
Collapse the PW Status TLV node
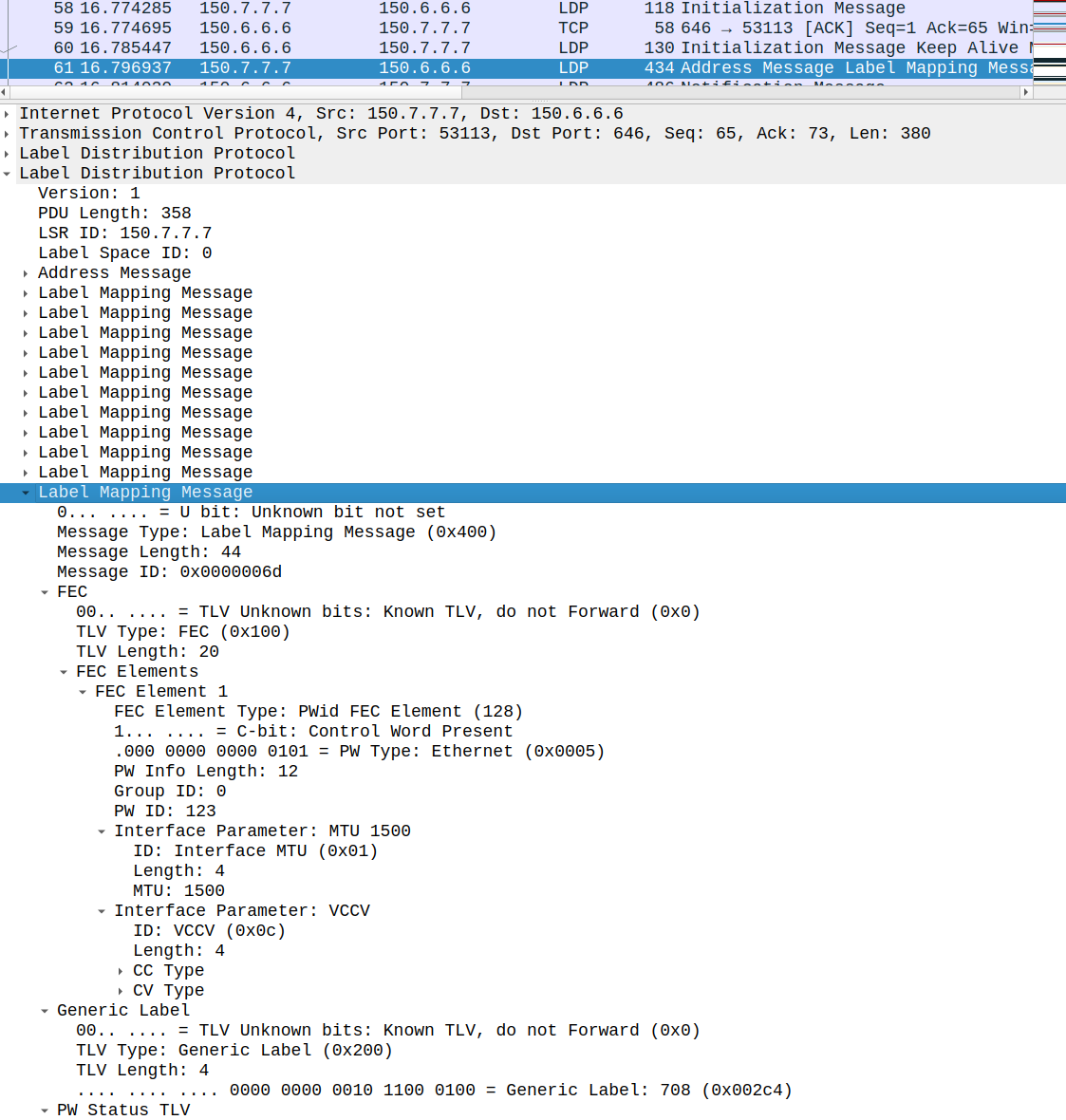pyautogui.click(x=45, y=1111)
